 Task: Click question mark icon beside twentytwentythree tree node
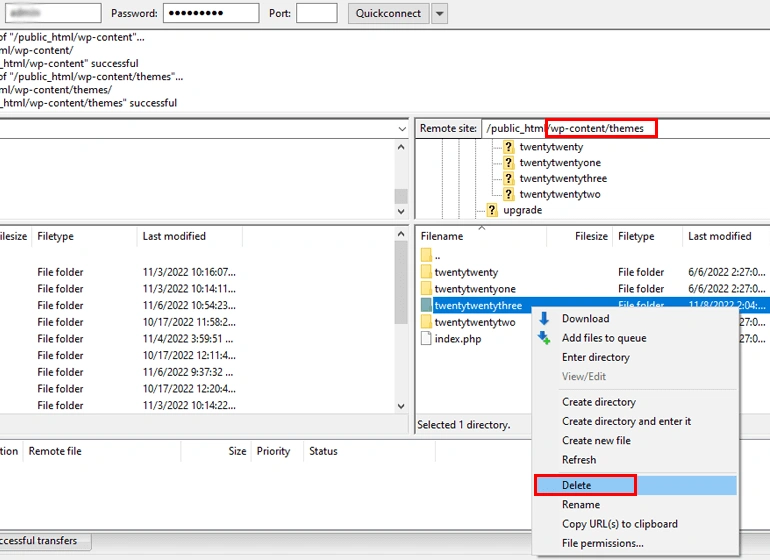pyautogui.click(x=509, y=178)
